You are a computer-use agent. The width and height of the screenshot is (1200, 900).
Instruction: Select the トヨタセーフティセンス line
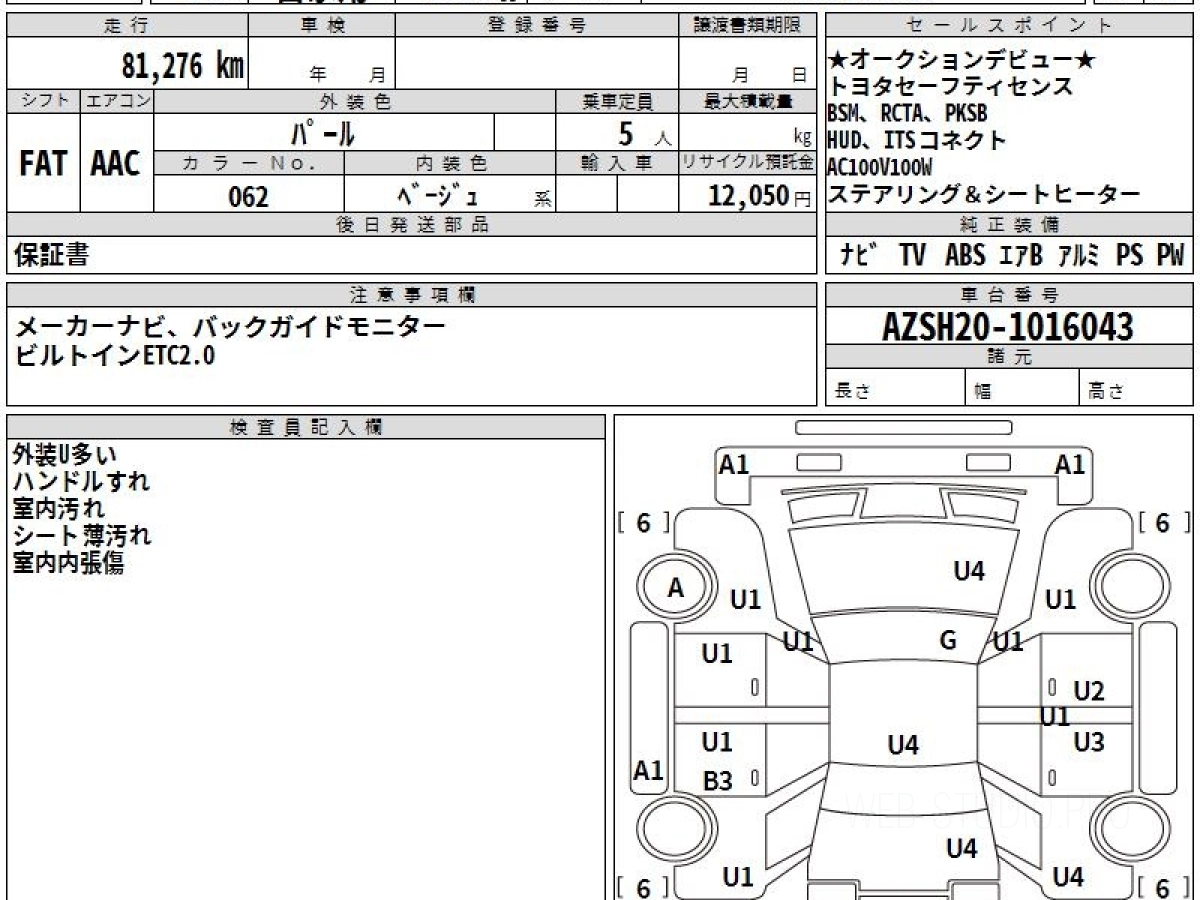click(x=951, y=87)
